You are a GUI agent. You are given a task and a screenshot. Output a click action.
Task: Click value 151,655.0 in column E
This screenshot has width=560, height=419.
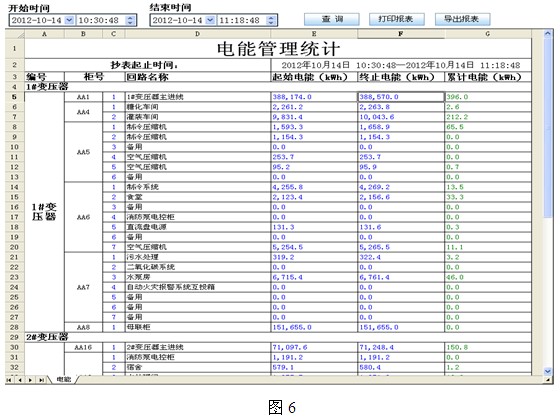pos(314,327)
